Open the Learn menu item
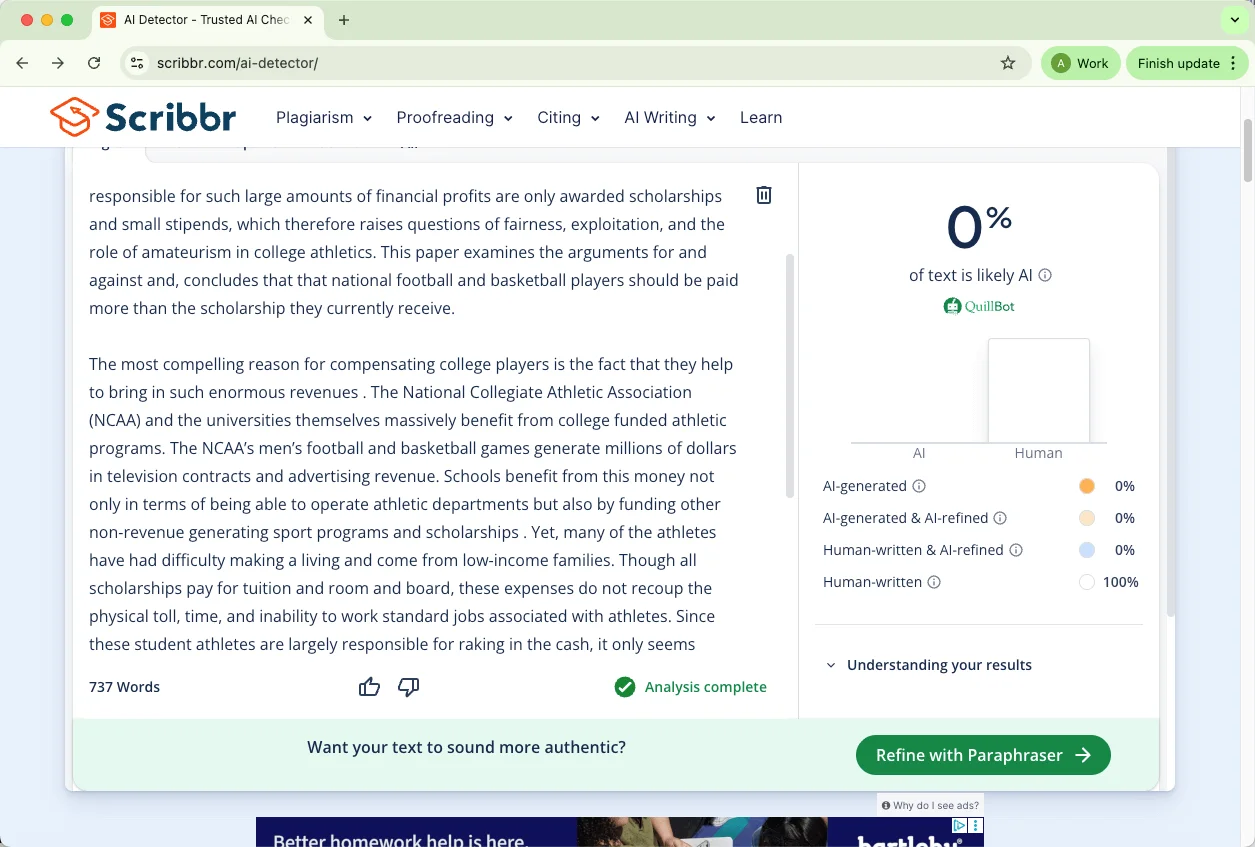This screenshot has width=1255, height=847. click(761, 118)
